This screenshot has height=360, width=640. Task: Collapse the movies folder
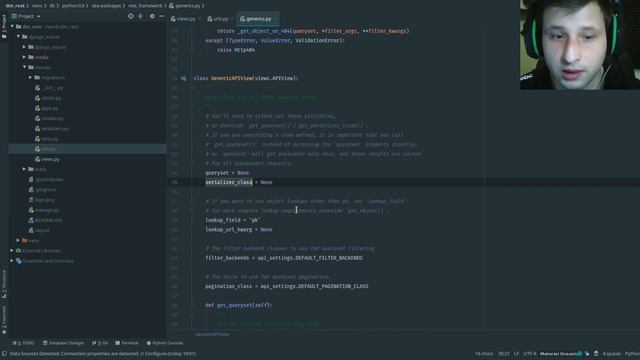click(24, 67)
